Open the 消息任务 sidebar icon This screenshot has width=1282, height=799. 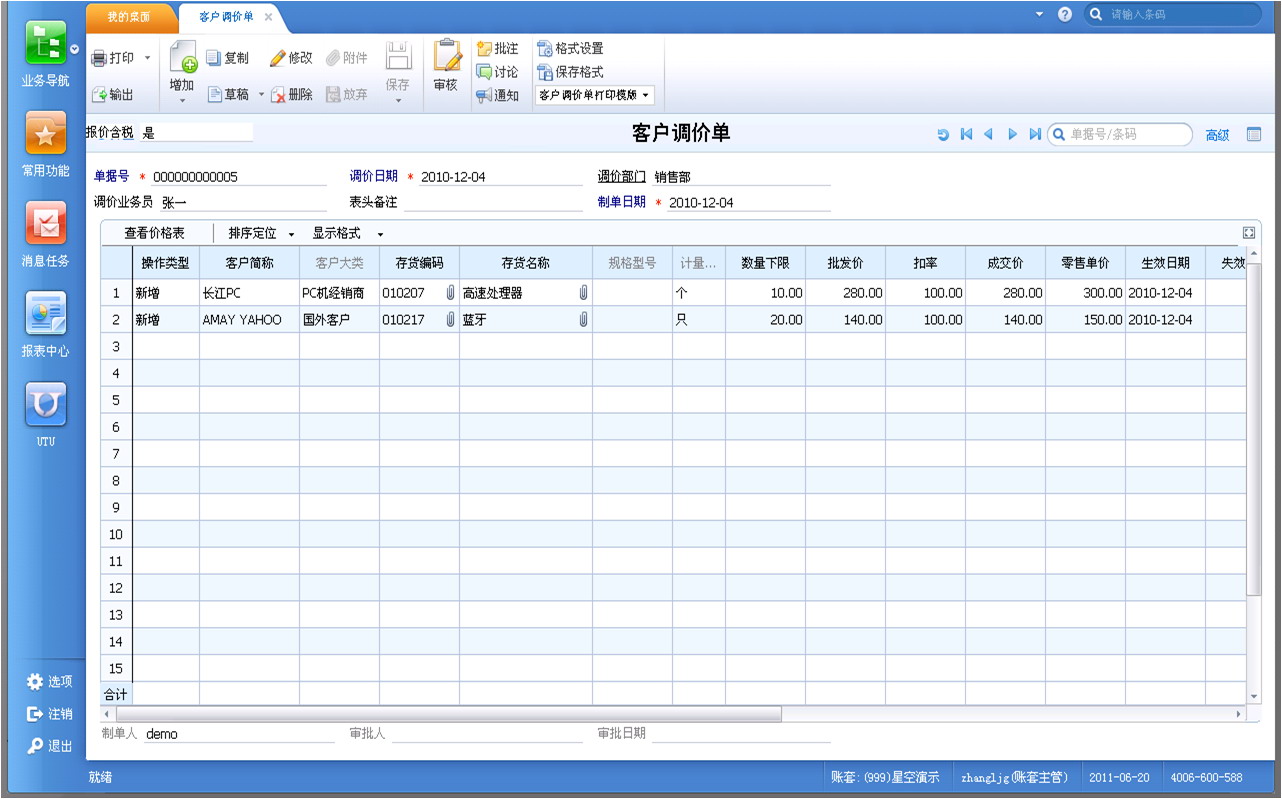coord(46,224)
